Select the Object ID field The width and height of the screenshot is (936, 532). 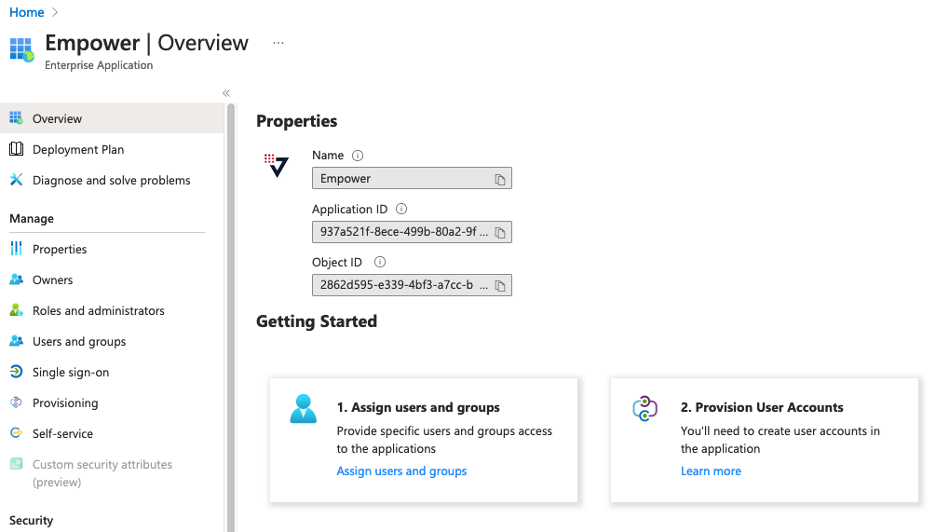point(412,285)
